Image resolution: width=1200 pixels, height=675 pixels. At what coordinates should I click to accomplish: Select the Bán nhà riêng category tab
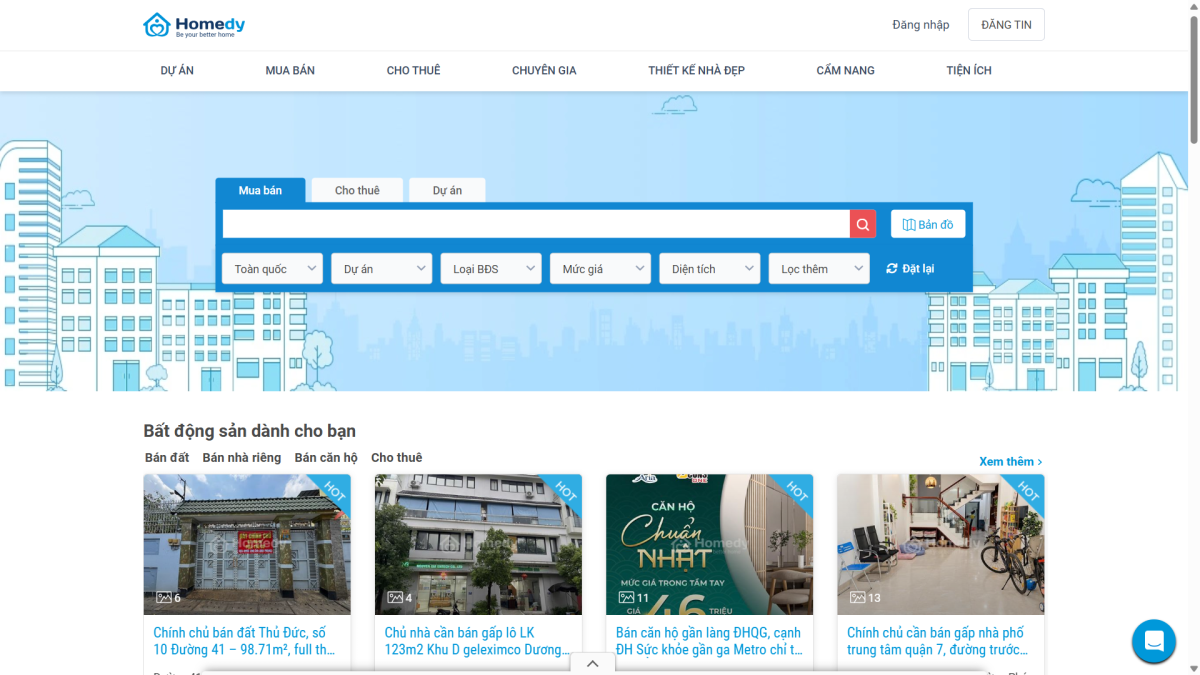coord(242,457)
